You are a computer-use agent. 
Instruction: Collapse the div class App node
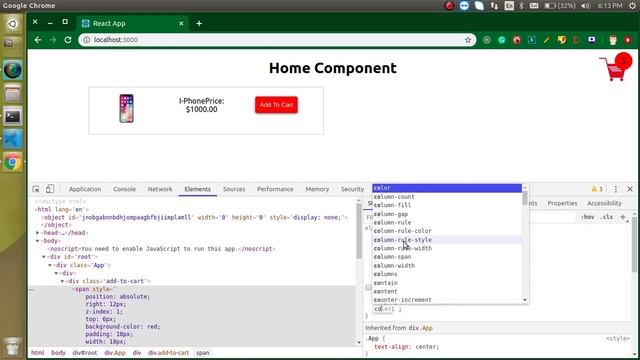coord(50,265)
